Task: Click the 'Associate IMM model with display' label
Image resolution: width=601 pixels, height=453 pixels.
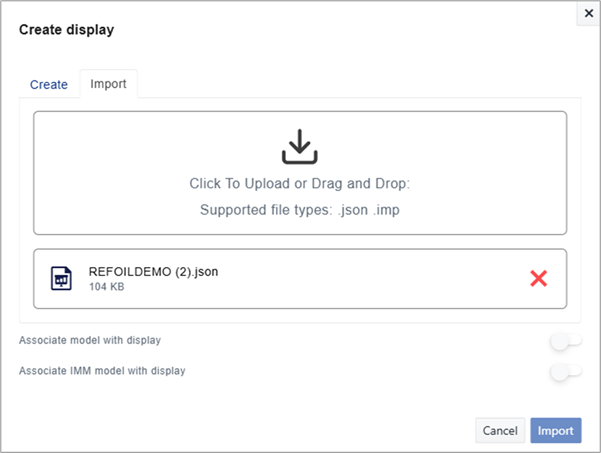Action: [x=102, y=371]
